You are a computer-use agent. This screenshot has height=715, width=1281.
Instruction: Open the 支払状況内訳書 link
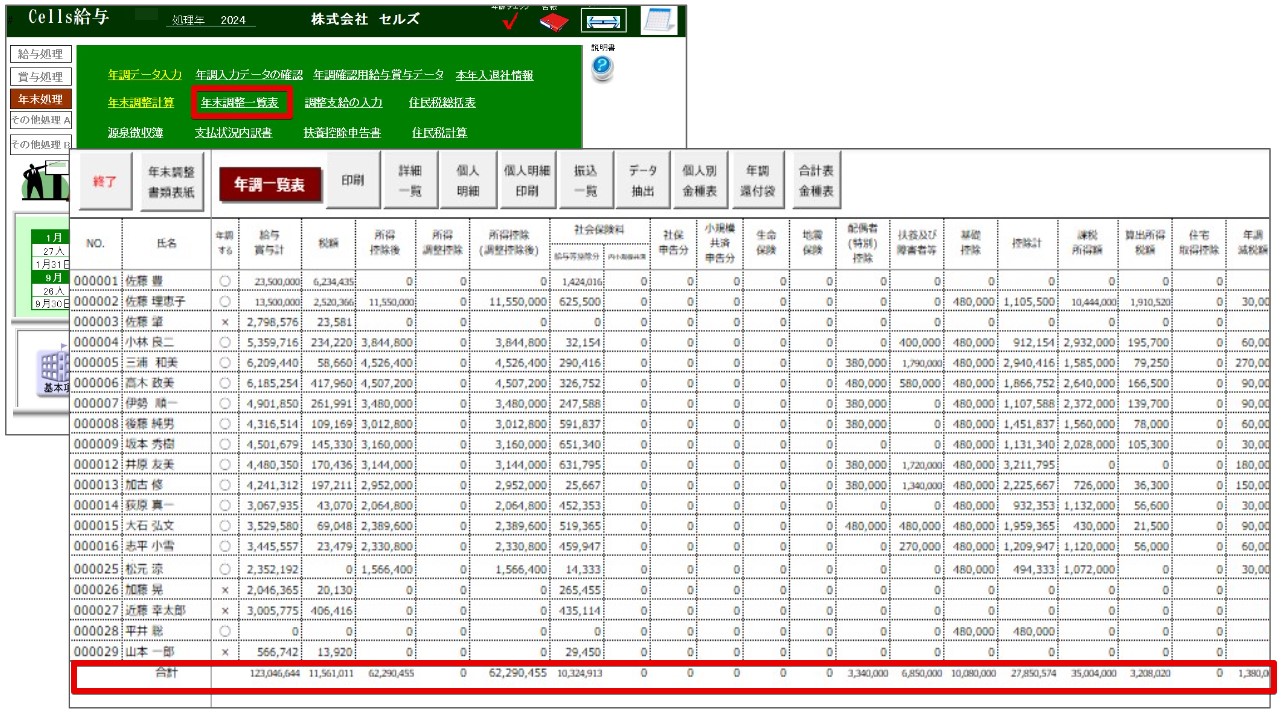[x=233, y=132]
